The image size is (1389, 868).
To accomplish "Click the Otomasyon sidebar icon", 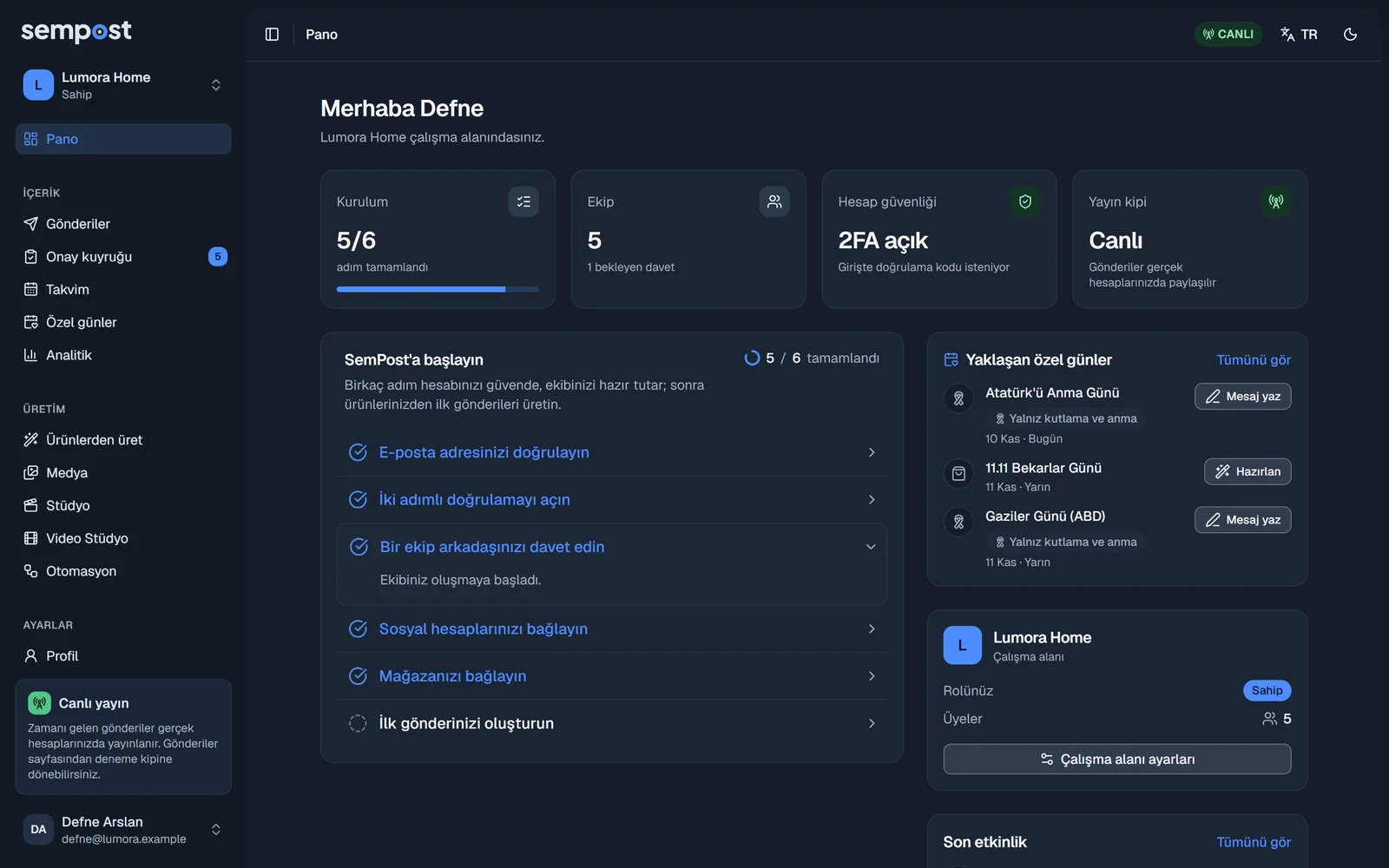I will click(31, 571).
